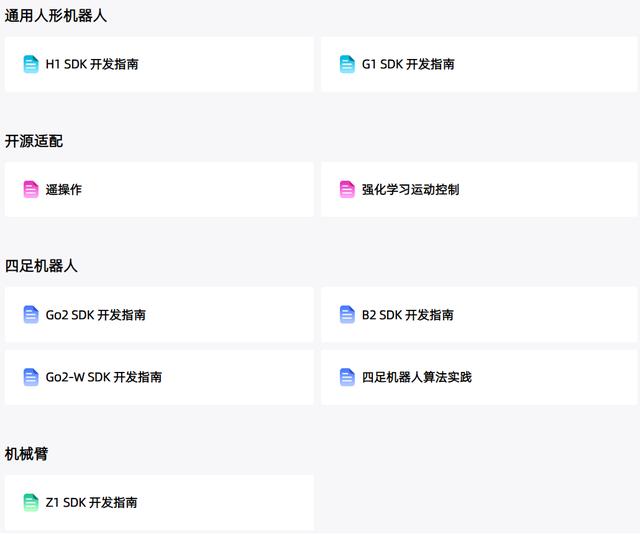
Task: Click the blue document icon beside 四足机器人算法实践
Action: pyautogui.click(x=347, y=377)
